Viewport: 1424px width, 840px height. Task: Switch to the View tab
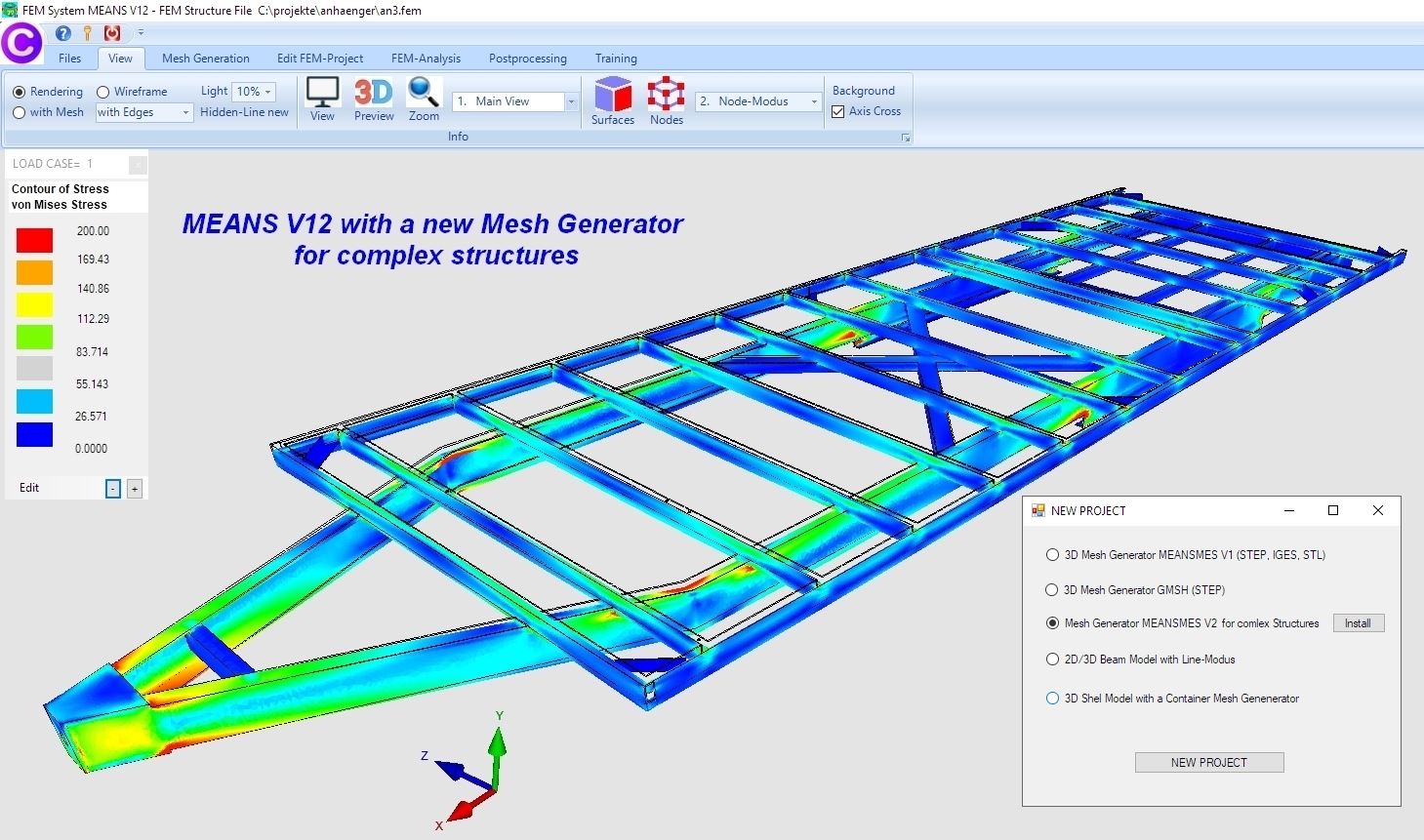point(120,59)
